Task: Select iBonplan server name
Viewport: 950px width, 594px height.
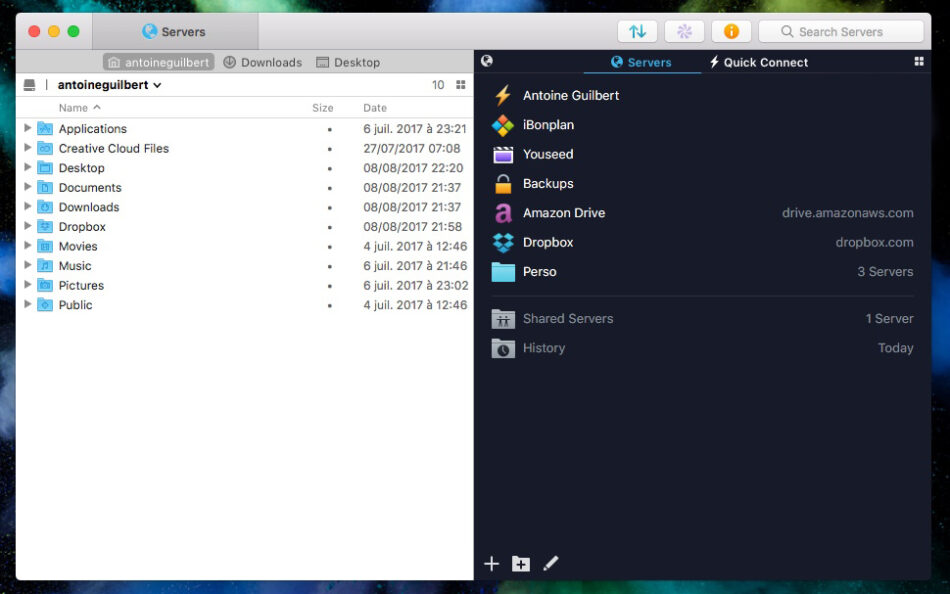Action: (548, 125)
